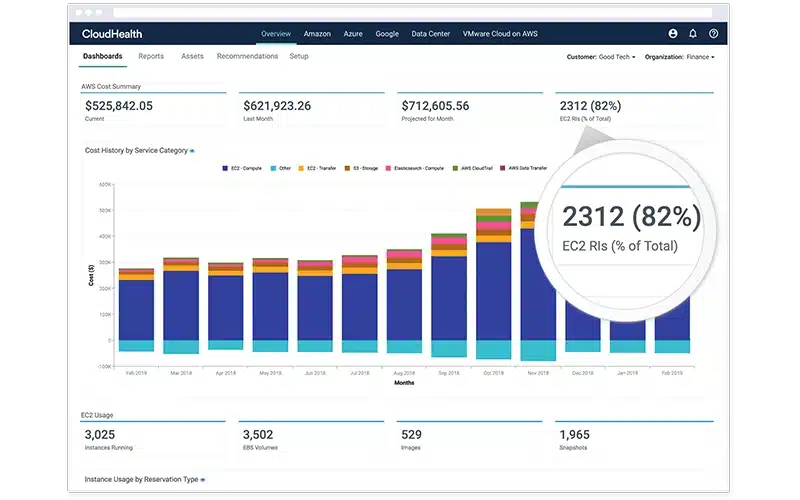The height and width of the screenshot is (500, 800).
Task: Toggle Elasticsearch - Compute legend entry
Action: (415, 168)
